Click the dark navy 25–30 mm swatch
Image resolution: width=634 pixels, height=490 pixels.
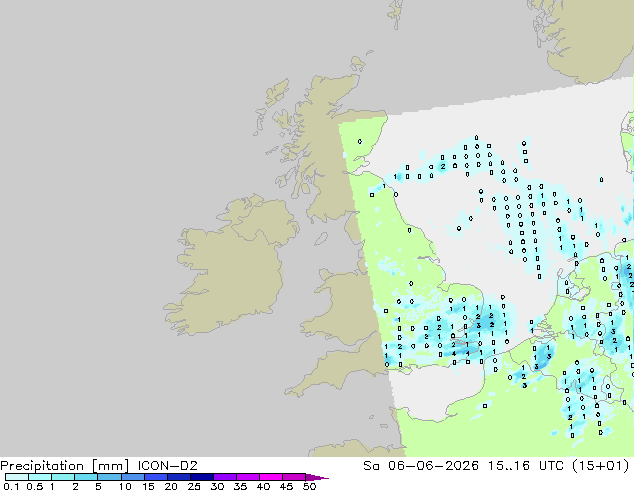click(x=201, y=477)
